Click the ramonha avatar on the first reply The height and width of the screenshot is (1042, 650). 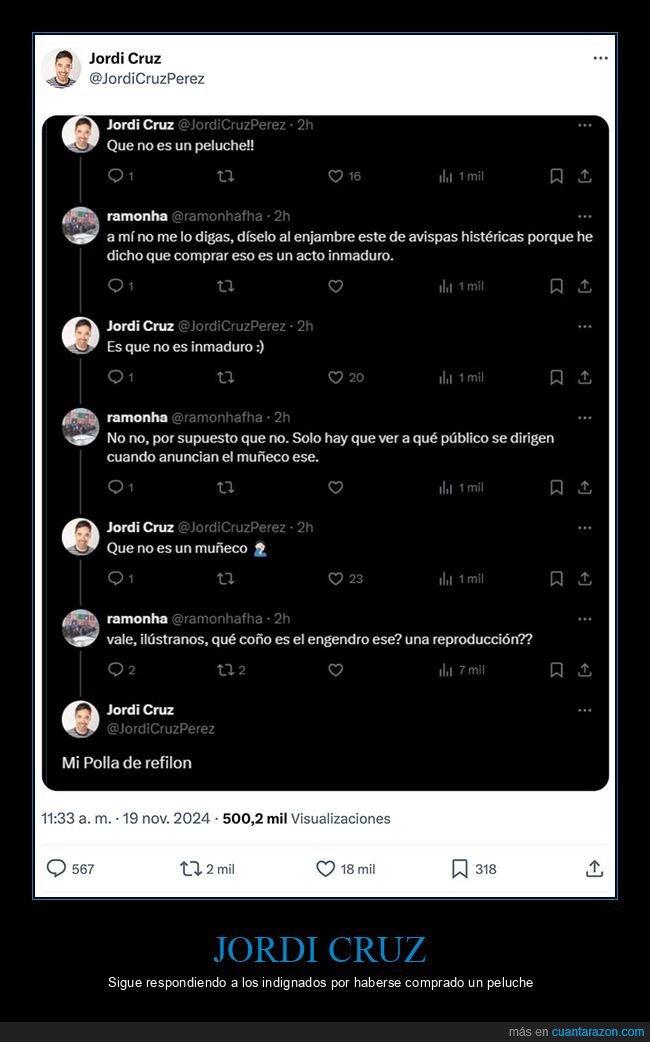click(80, 225)
